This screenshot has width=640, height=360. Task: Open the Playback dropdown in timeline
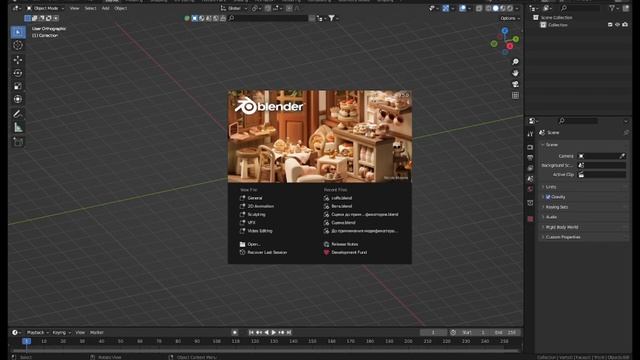coord(37,333)
